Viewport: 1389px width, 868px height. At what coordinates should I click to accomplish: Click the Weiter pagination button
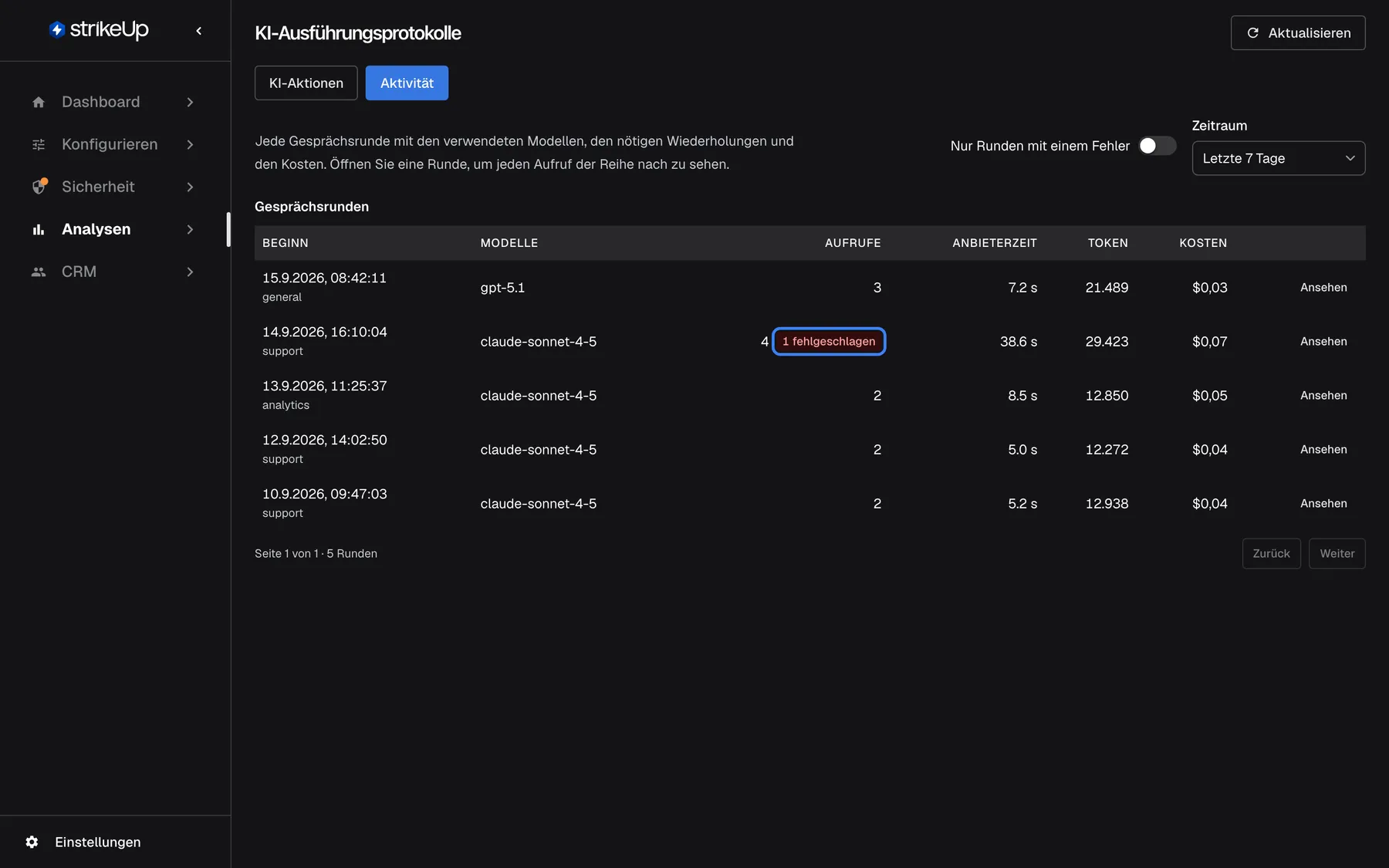[1337, 553]
